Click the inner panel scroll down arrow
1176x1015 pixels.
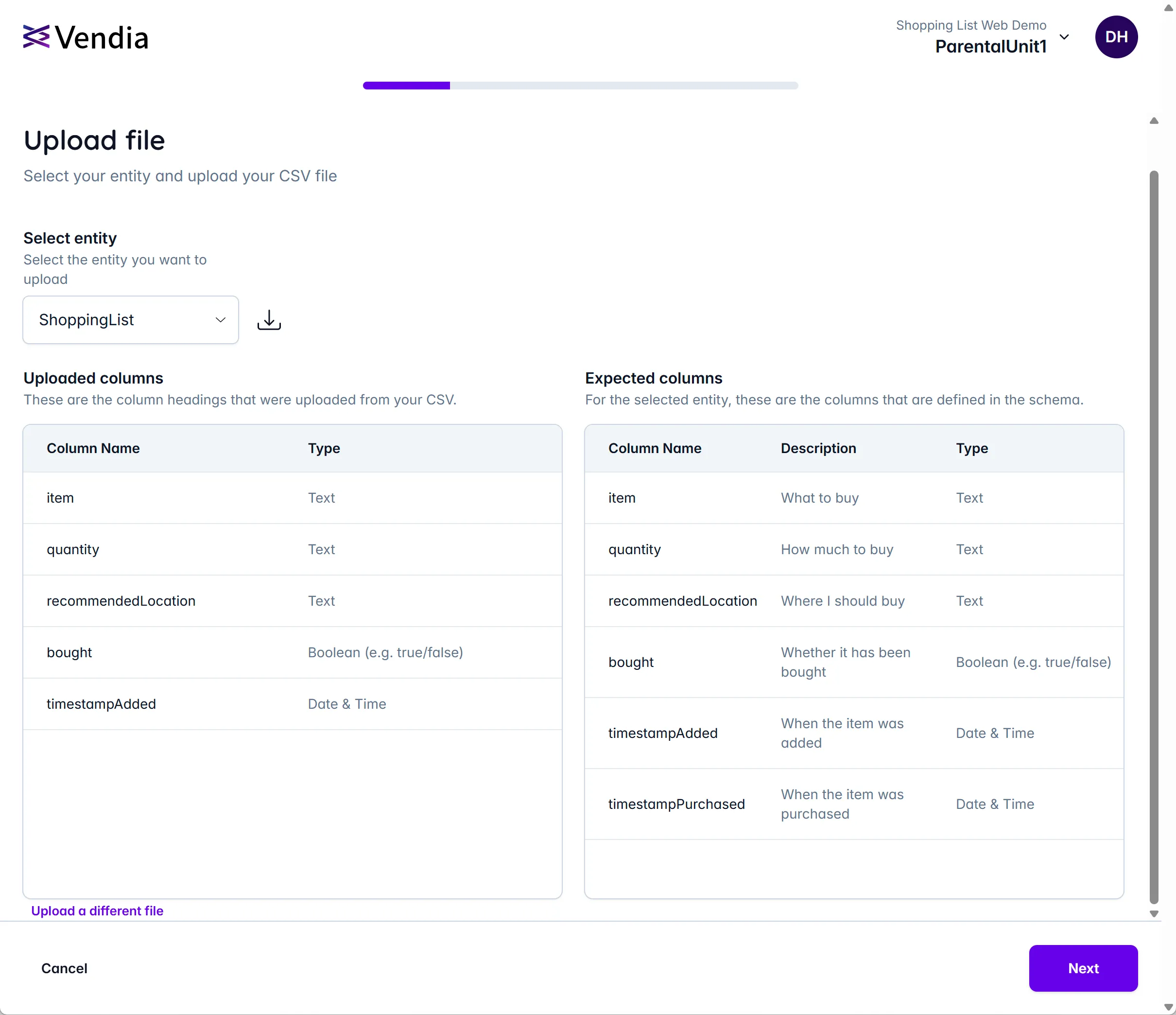pyautogui.click(x=1154, y=914)
